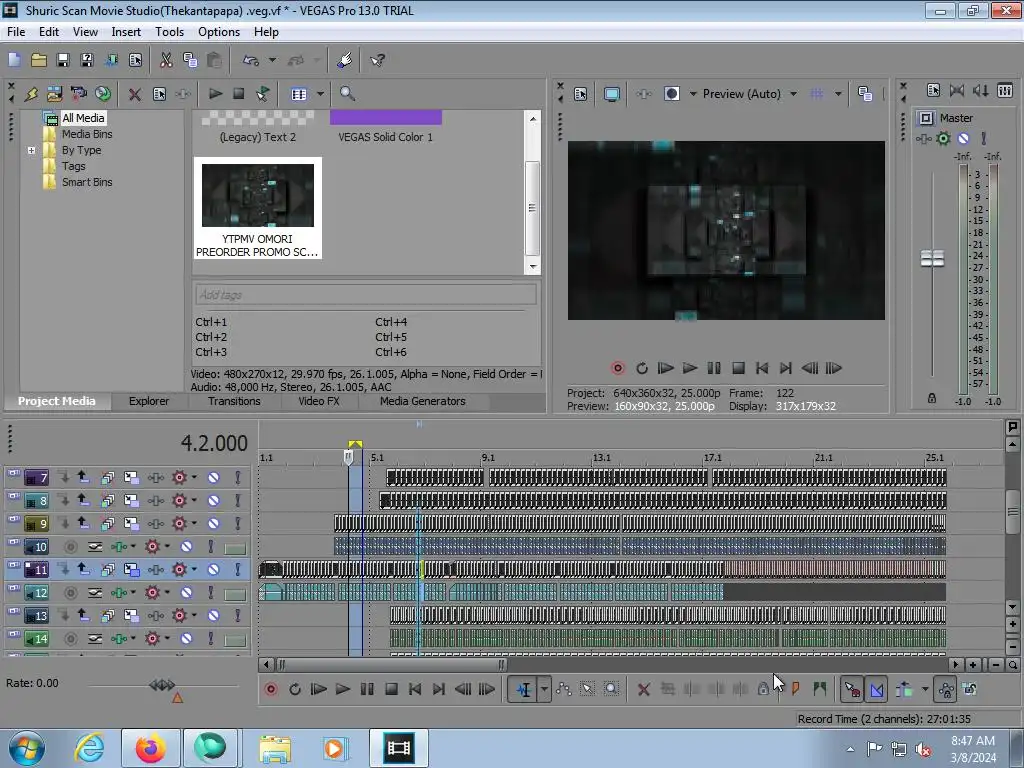
Task: Insert a marker with the orange flag icon
Action: 795,689
